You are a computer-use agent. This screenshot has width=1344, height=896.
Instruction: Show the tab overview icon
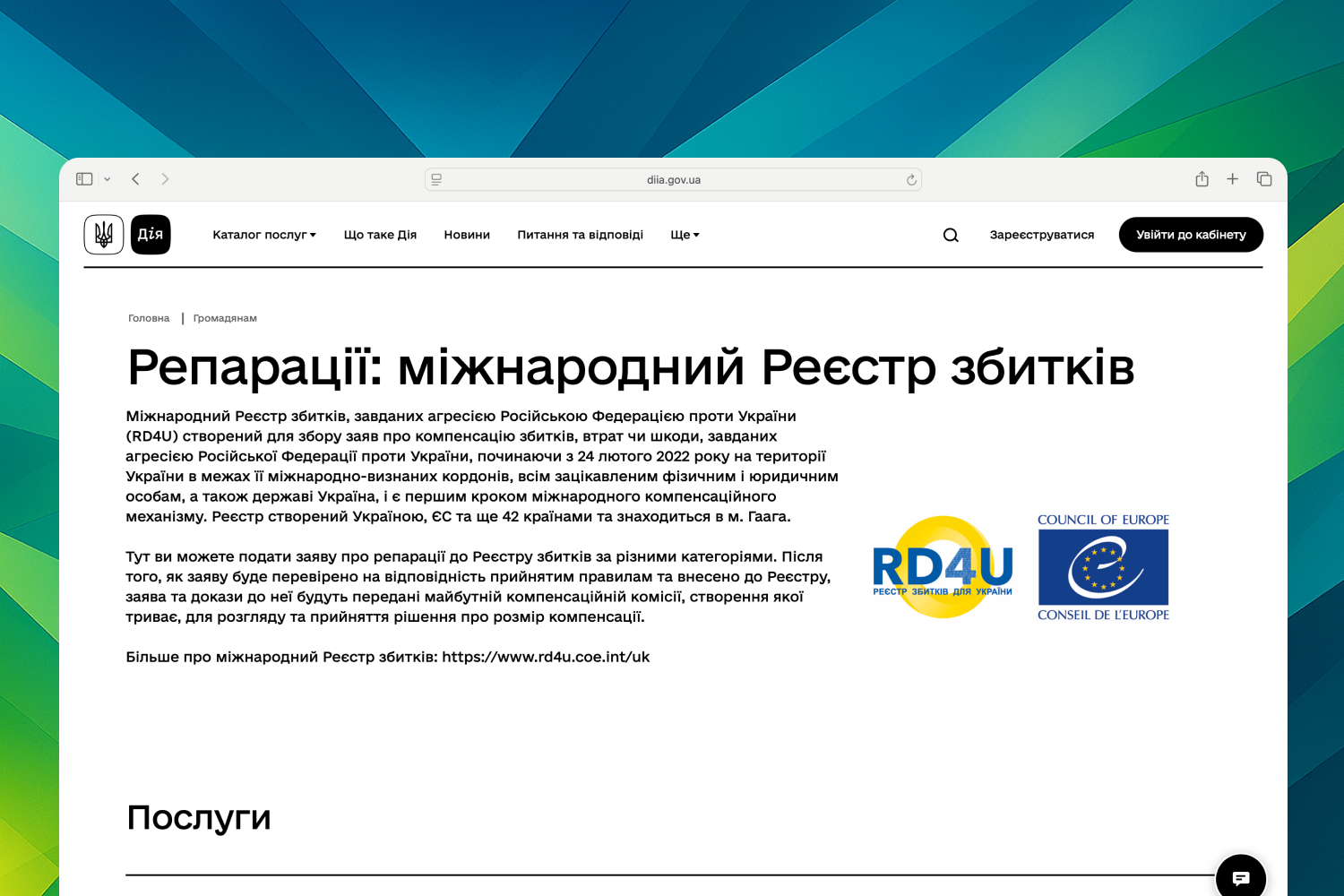pyautogui.click(x=1264, y=179)
